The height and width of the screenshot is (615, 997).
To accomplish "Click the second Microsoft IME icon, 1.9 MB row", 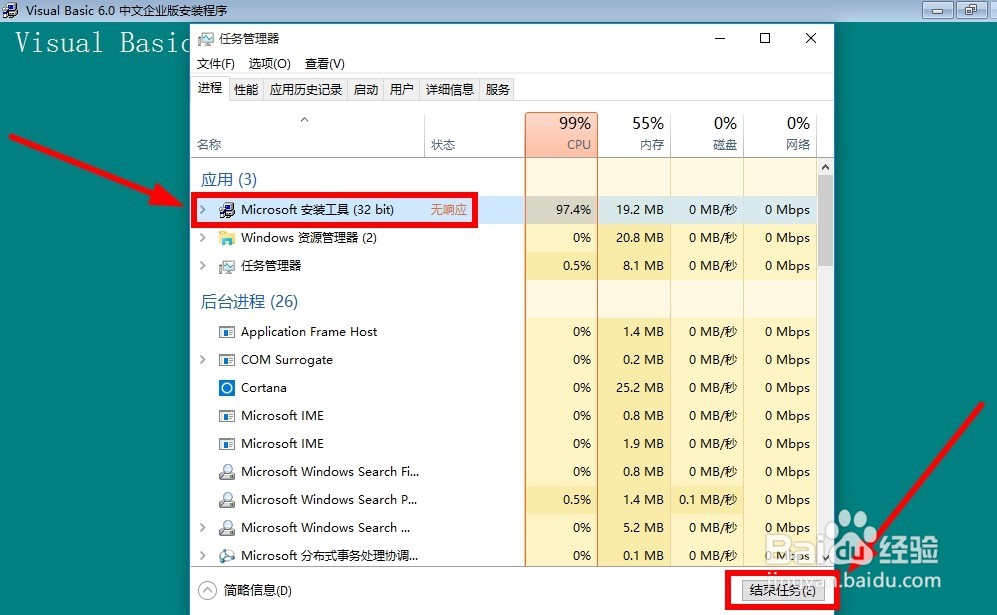I will coord(226,444).
